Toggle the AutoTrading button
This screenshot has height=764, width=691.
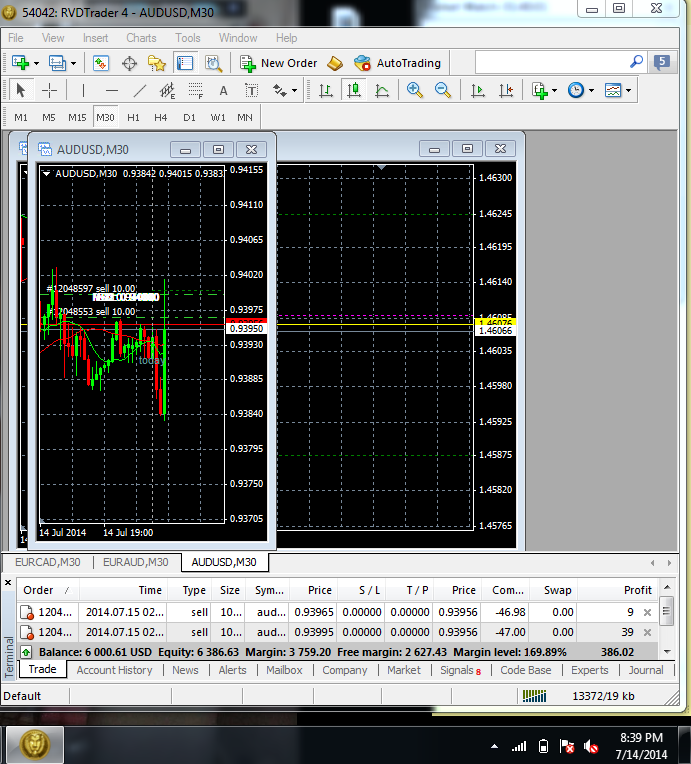pyautogui.click(x=398, y=63)
